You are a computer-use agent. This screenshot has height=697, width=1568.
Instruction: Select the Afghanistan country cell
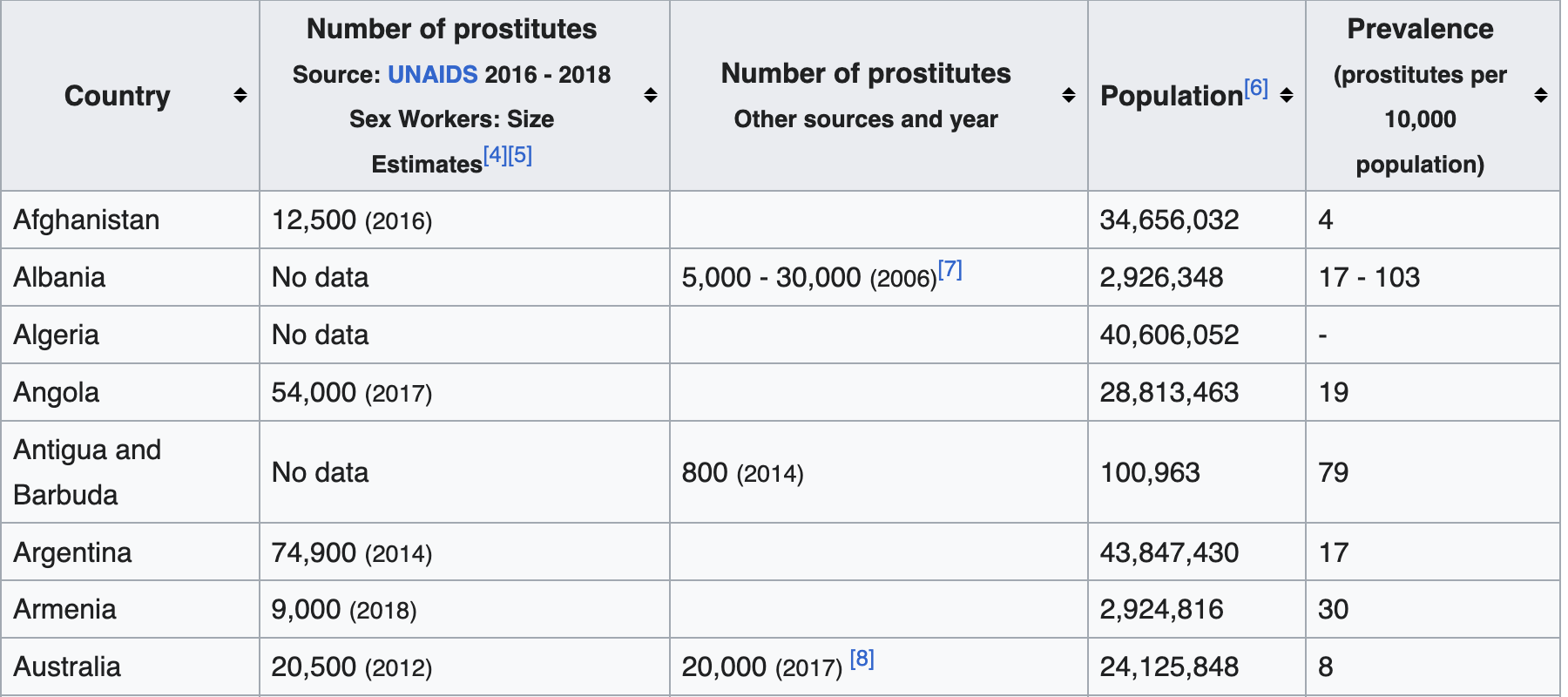86,220
